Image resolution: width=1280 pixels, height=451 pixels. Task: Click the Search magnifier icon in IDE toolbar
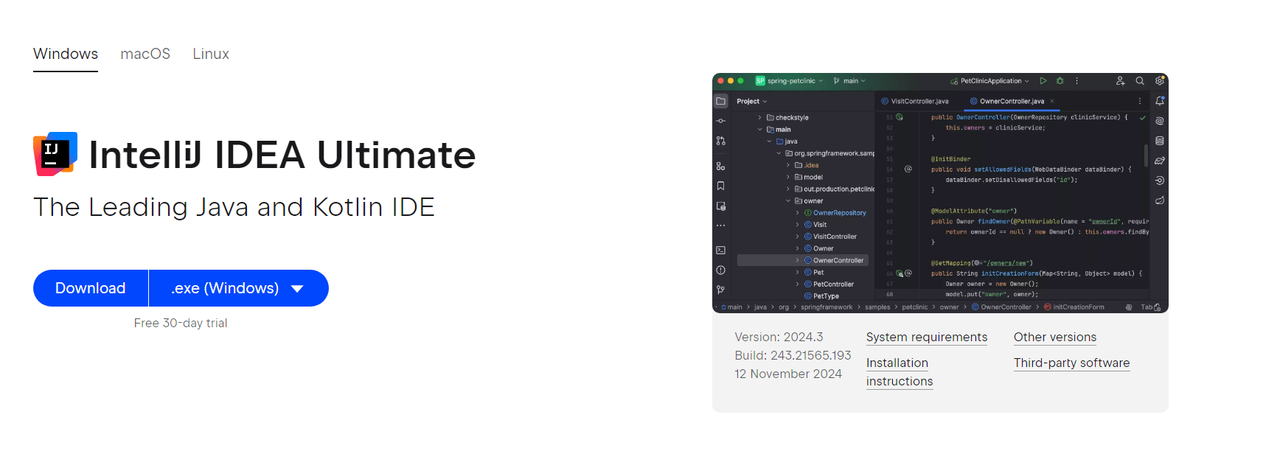1140,80
